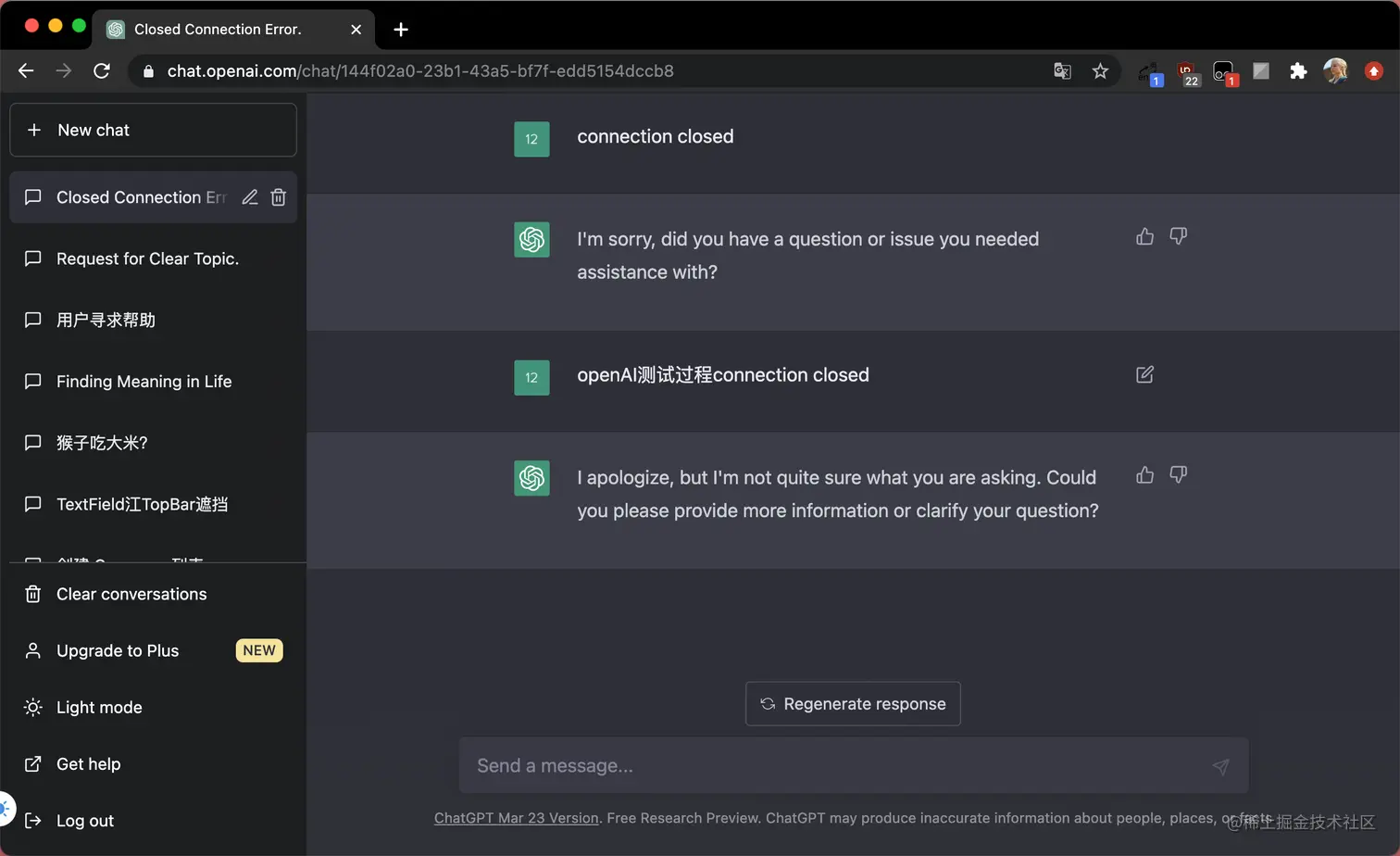Open the Chrome profile avatar
Screen dimensions: 1400x856
point(1336,71)
